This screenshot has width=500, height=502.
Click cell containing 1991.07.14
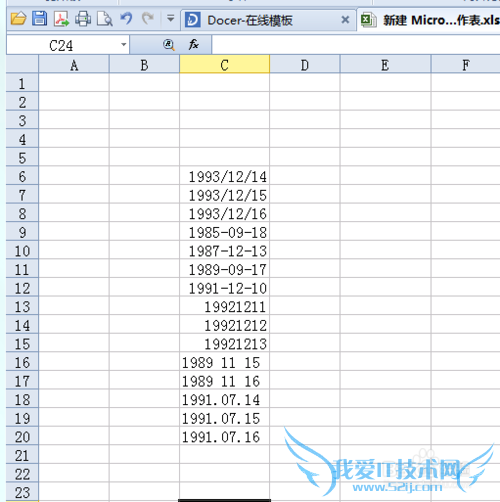225,399
